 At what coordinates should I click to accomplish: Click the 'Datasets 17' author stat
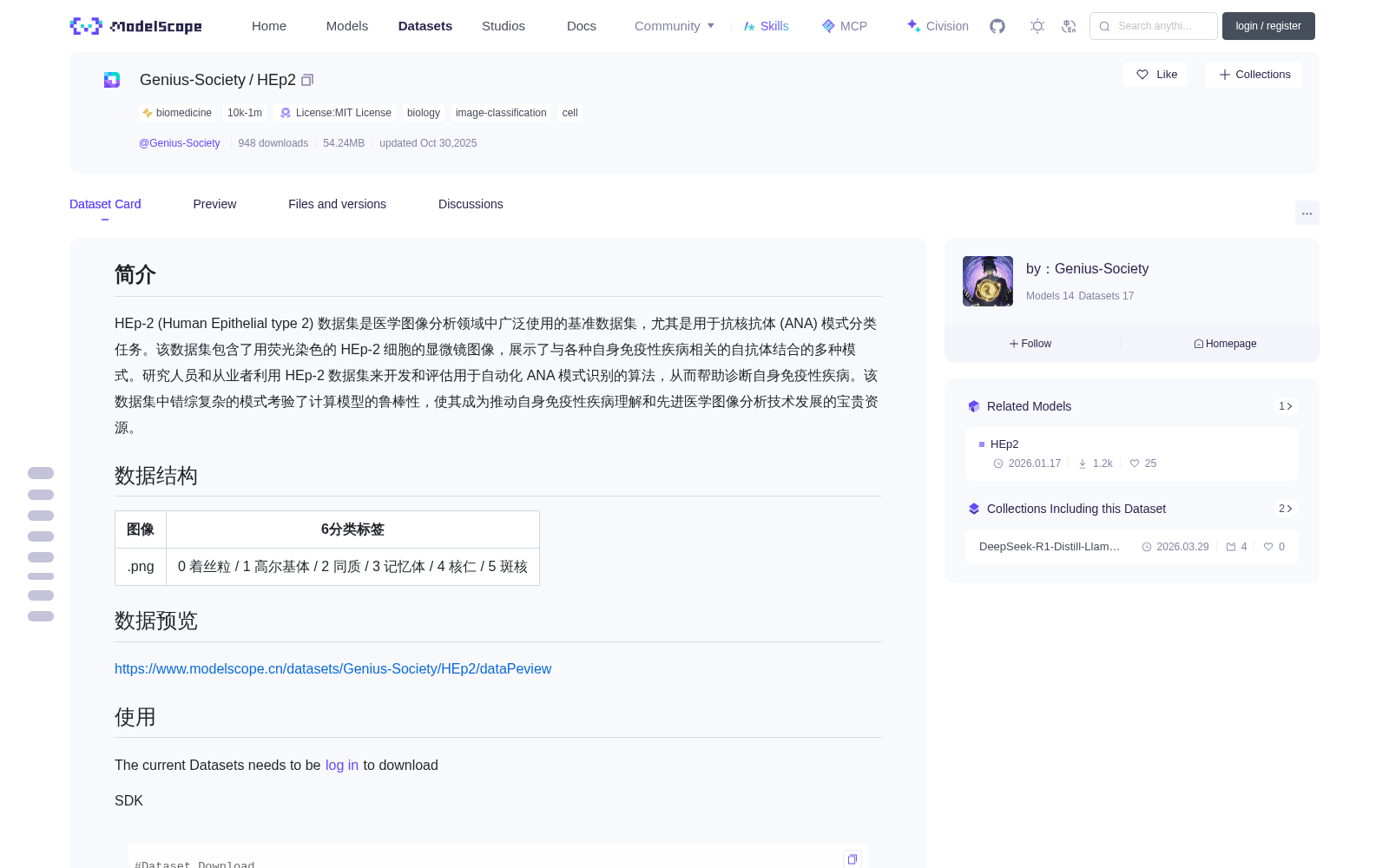click(1106, 296)
